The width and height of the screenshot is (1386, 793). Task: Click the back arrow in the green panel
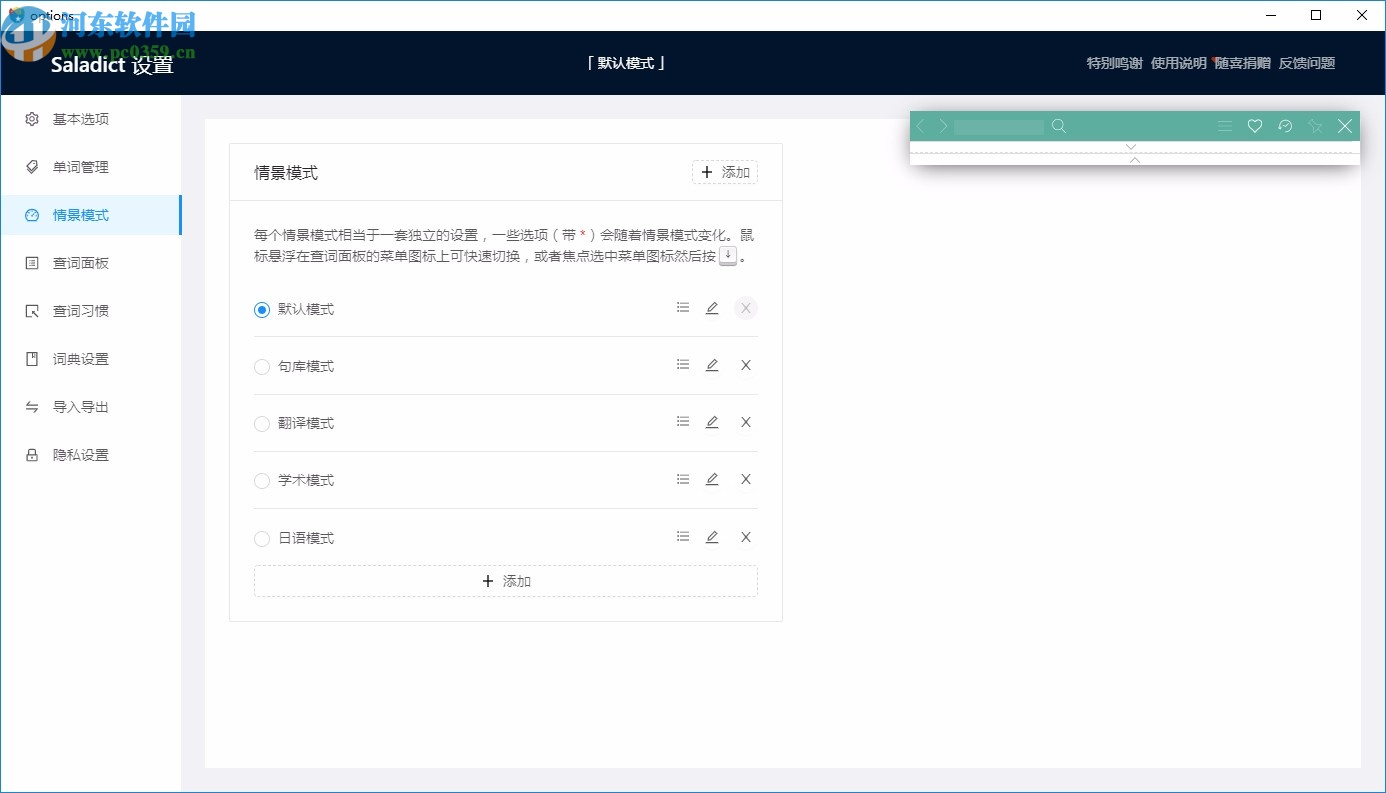[919, 126]
